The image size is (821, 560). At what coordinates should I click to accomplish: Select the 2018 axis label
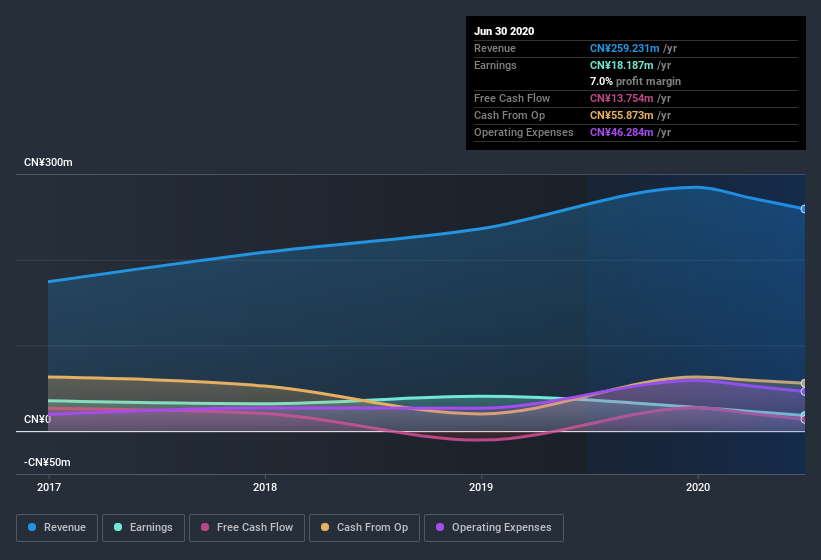pos(265,487)
